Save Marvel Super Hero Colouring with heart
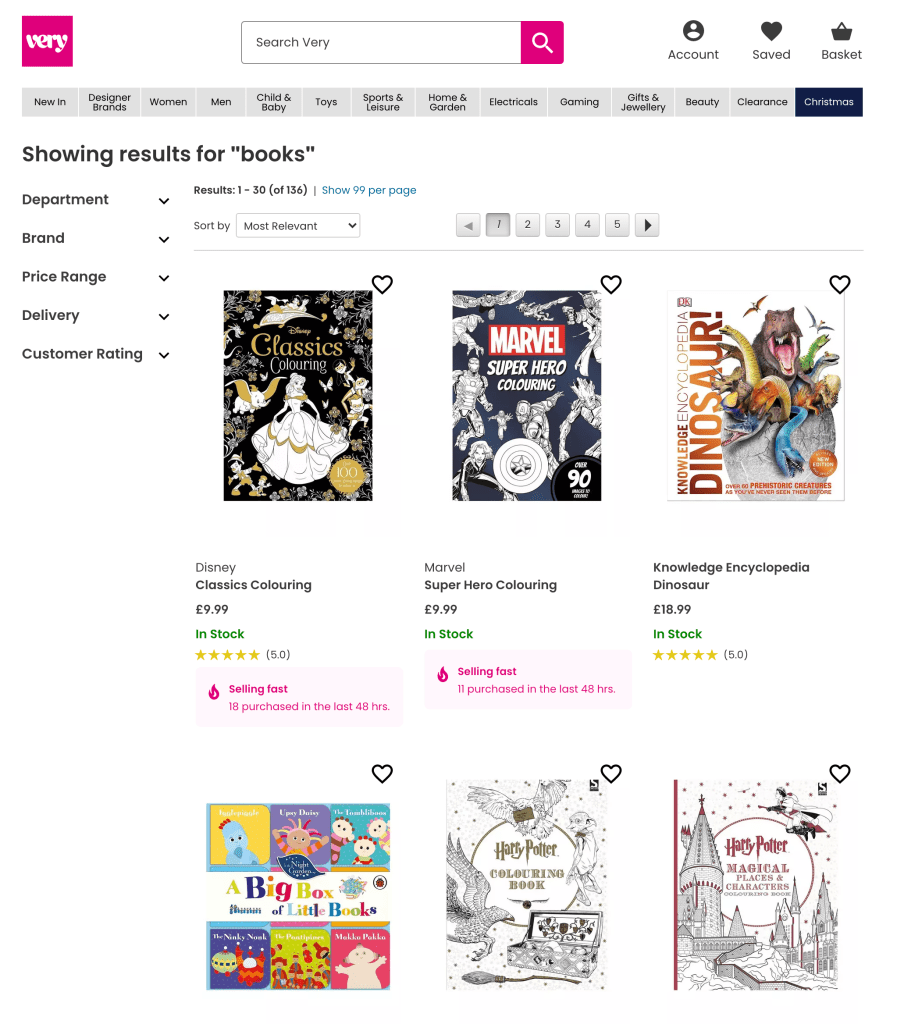The height and width of the screenshot is (1024, 904). point(611,284)
